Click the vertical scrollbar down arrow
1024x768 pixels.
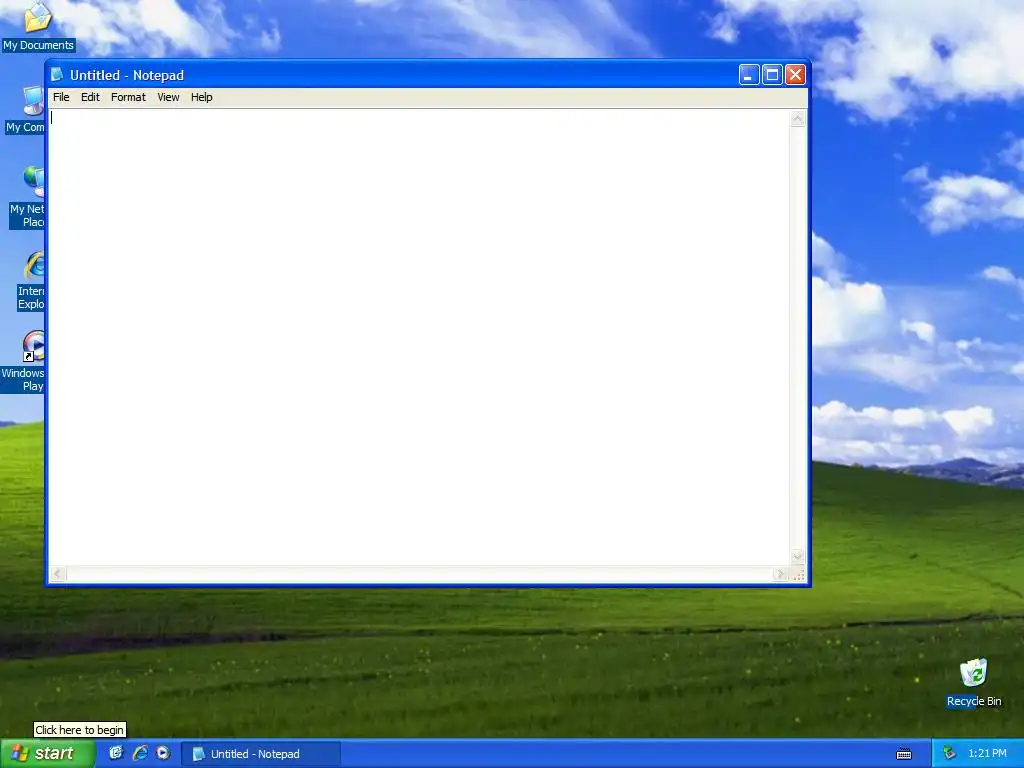point(797,557)
